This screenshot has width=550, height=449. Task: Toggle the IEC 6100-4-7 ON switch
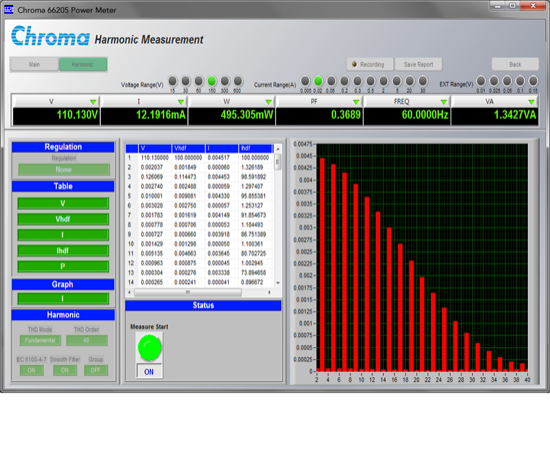click(x=31, y=370)
